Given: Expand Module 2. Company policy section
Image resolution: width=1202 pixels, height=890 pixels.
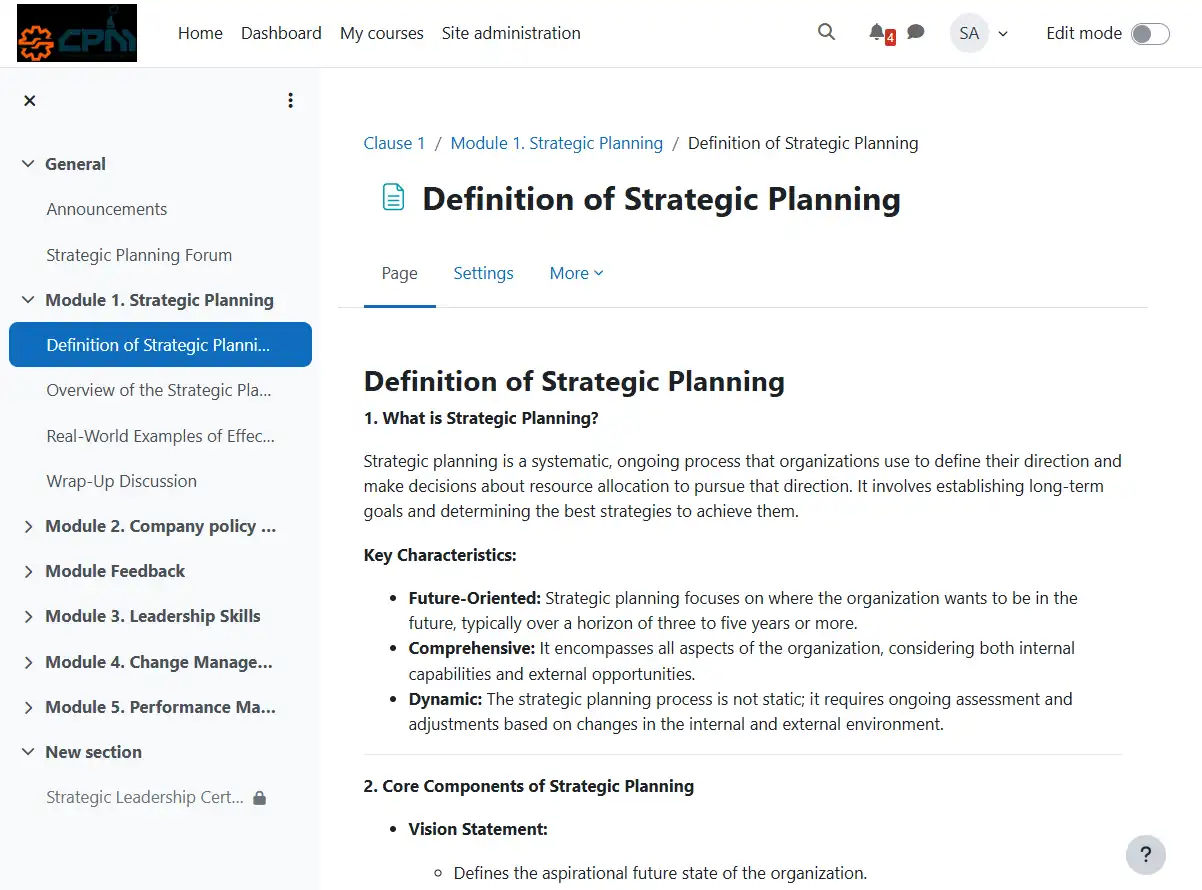Looking at the screenshot, I should pos(28,526).
